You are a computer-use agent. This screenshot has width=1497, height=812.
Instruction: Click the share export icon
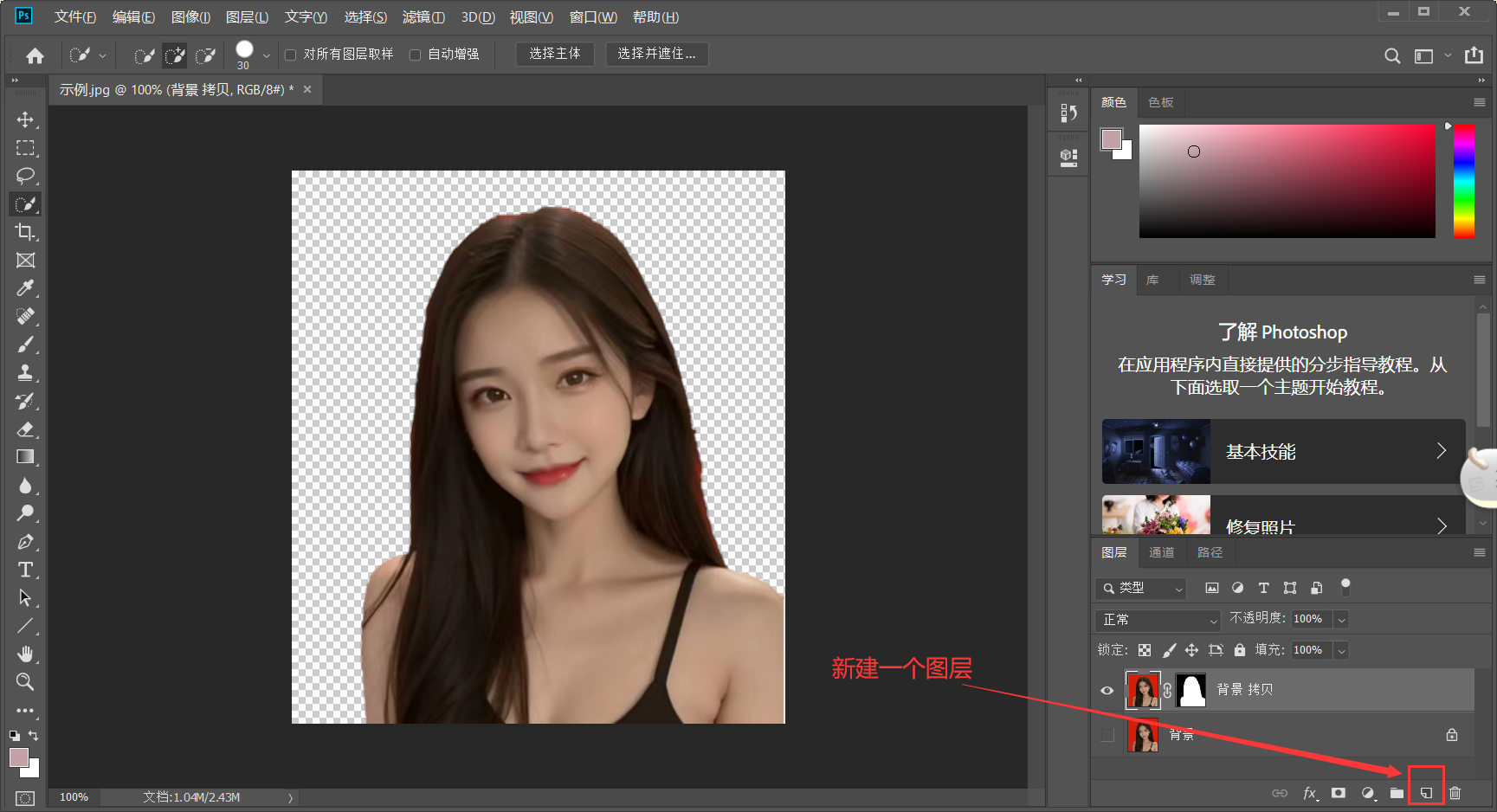click(x=1474, y=55)
